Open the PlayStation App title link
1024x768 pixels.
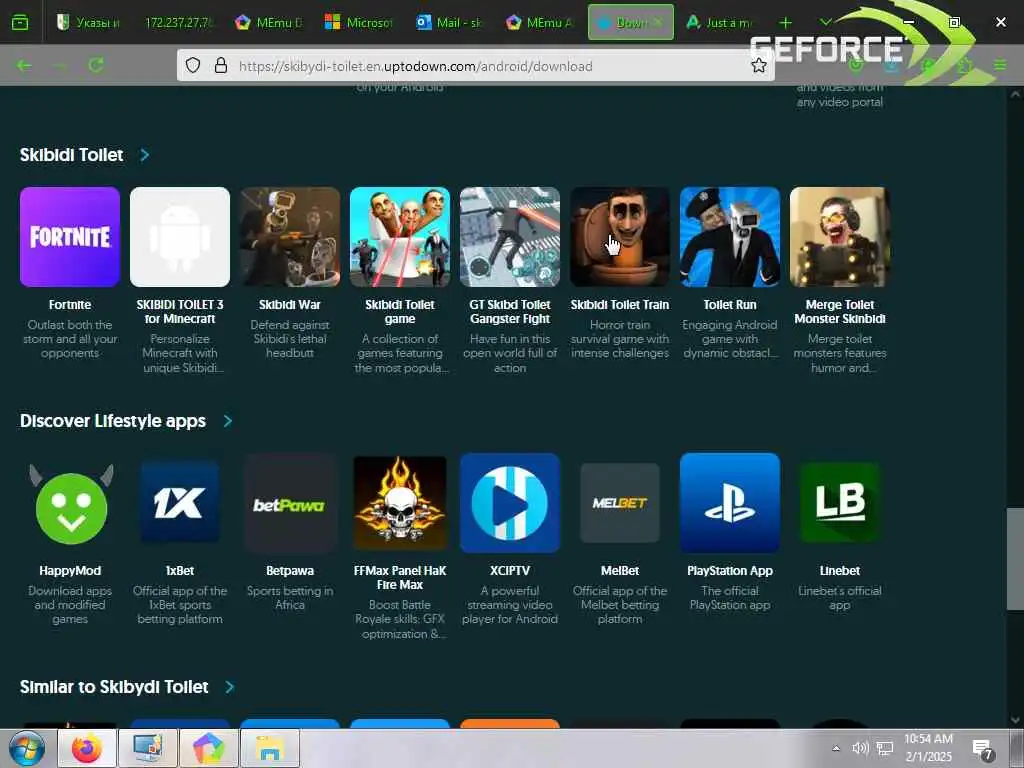click(x=730, y=571)
